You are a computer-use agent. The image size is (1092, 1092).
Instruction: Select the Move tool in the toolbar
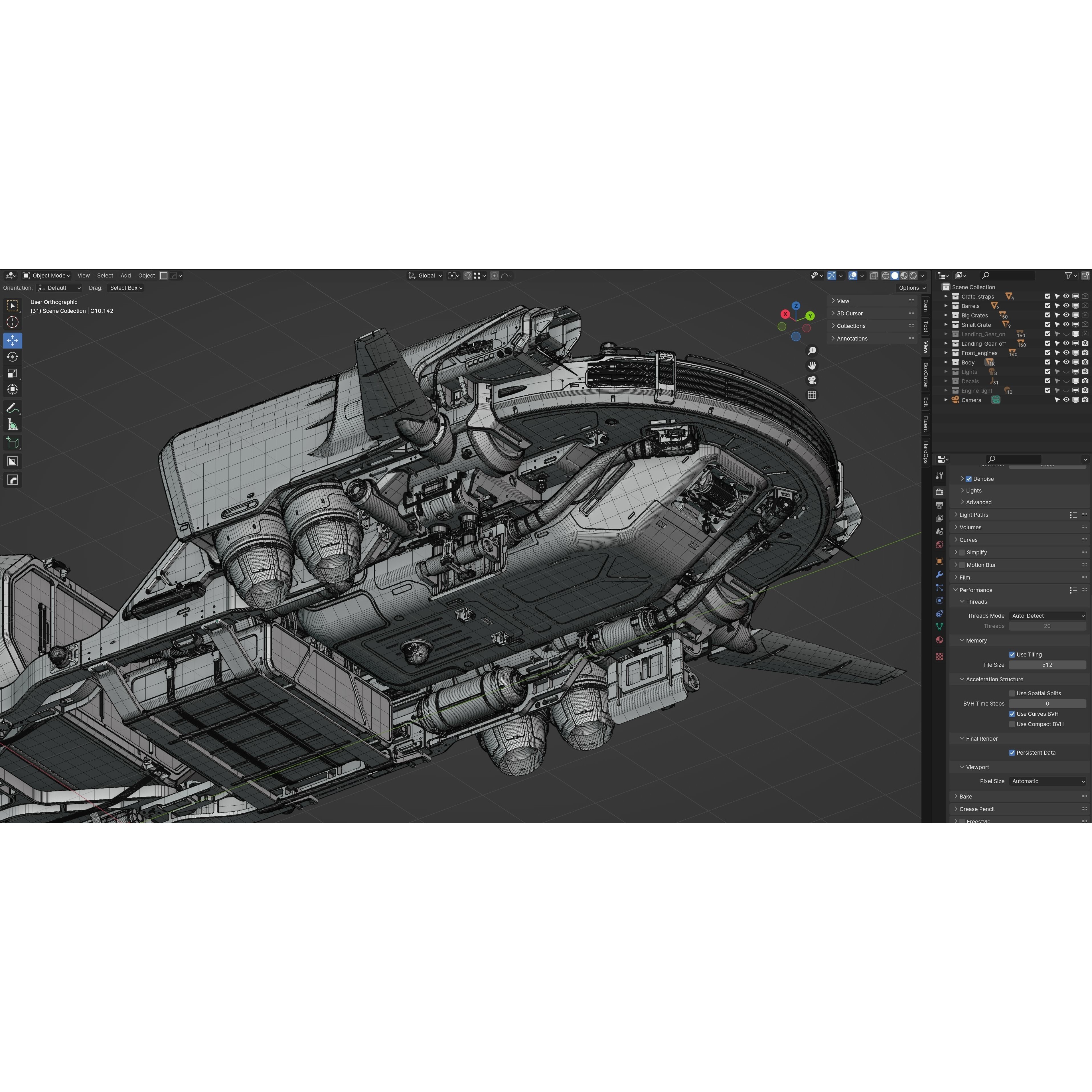pyautogui.click(x=13, y=340)
